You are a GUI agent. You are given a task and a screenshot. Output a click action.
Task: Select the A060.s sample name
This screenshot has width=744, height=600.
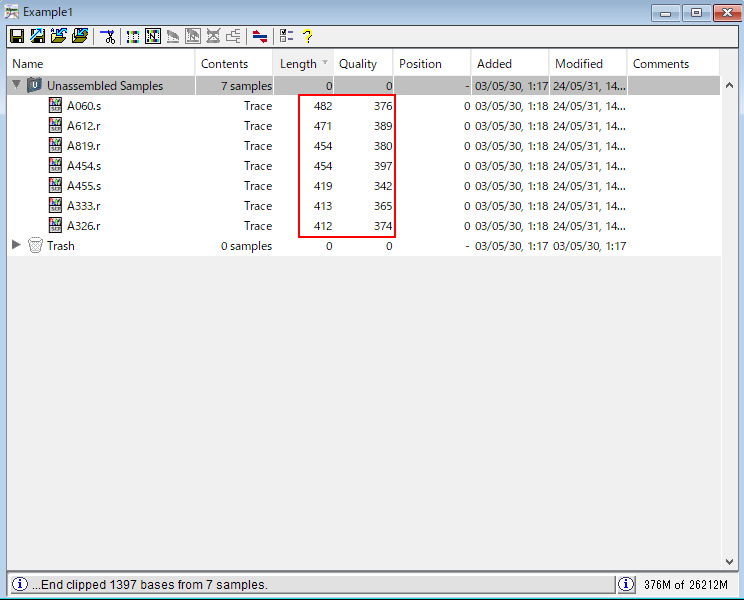click(84, 106)
